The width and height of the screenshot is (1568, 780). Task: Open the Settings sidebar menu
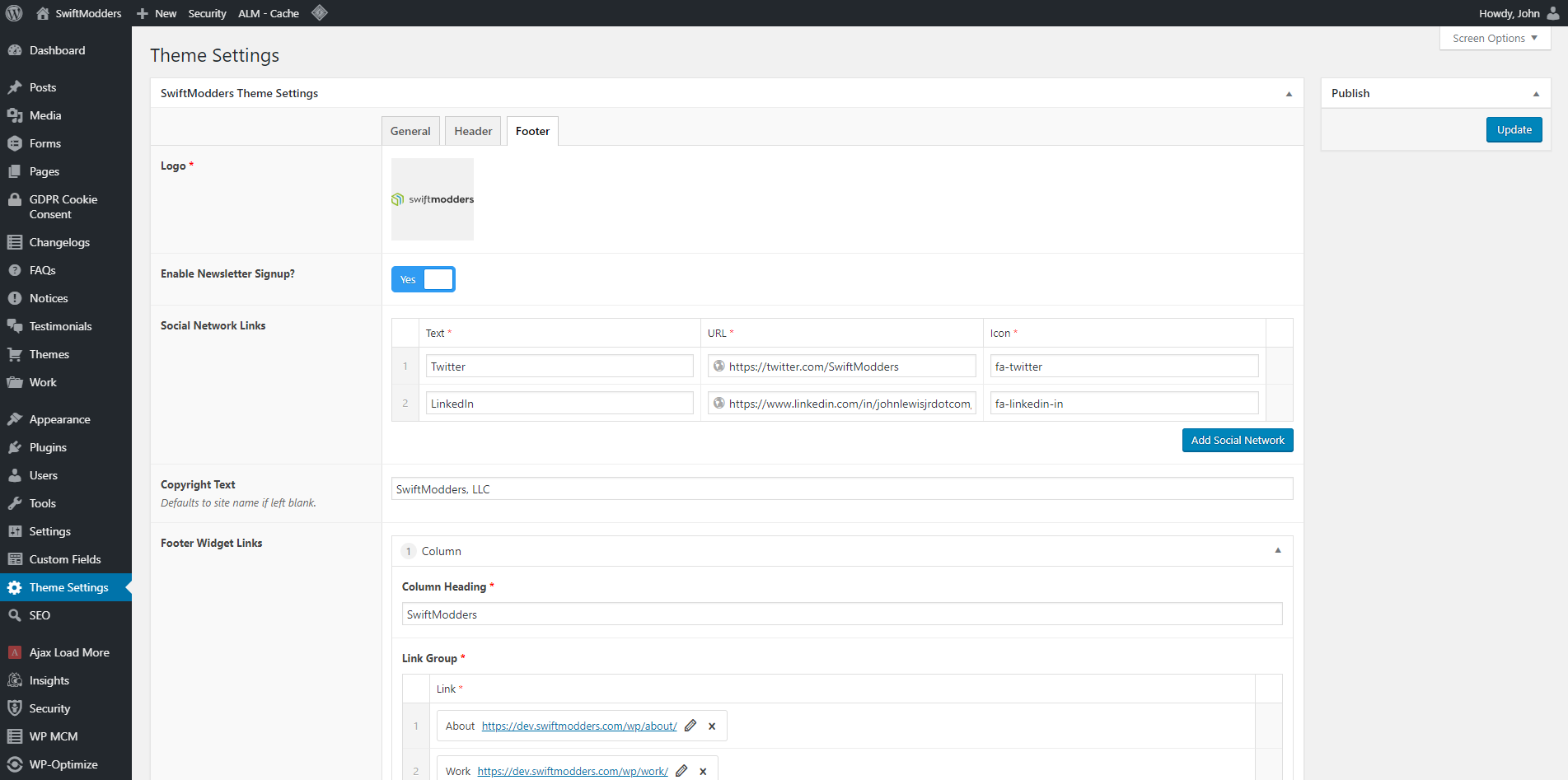50,531
